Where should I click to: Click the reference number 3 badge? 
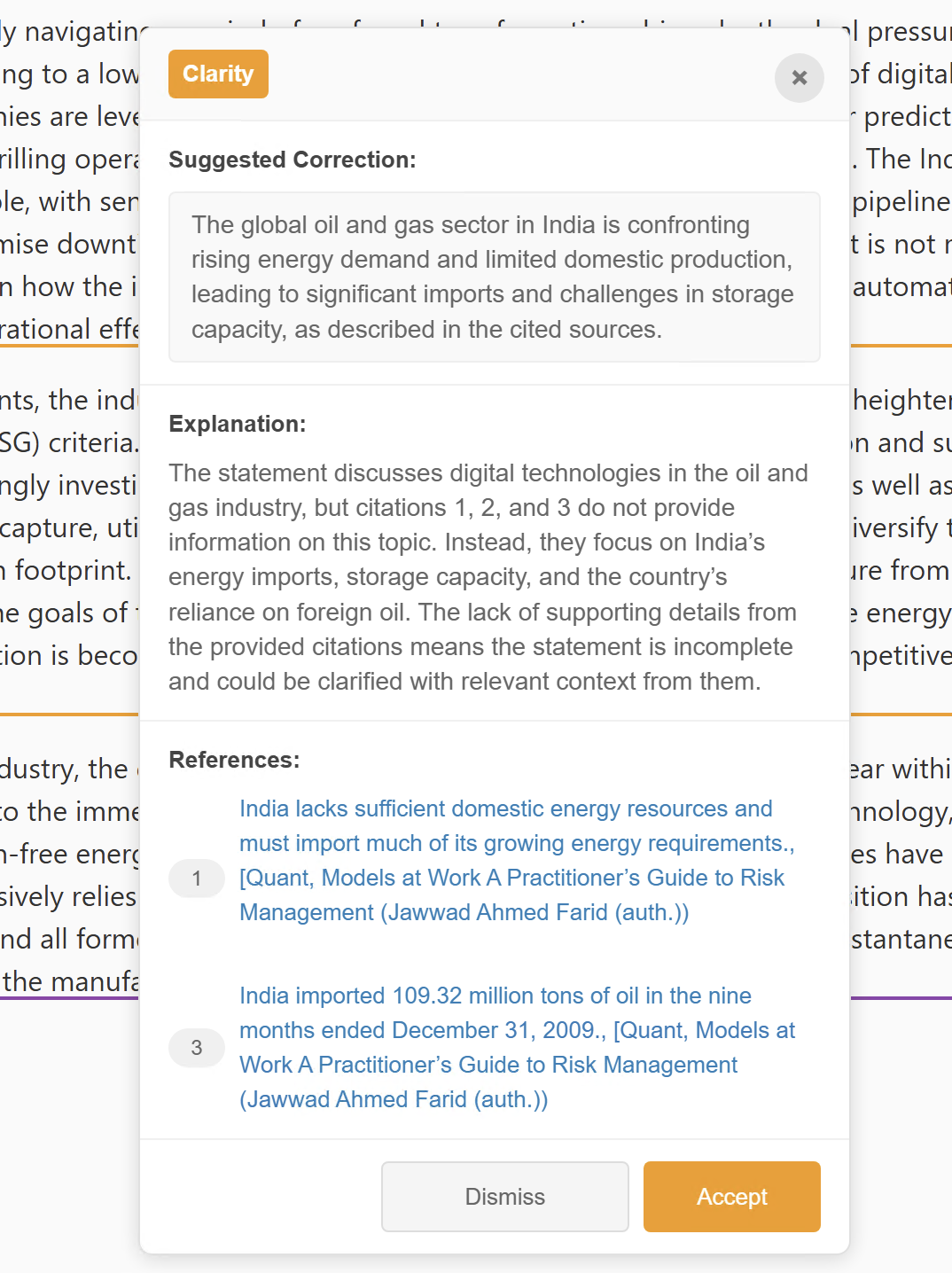tap(197, 1048)
